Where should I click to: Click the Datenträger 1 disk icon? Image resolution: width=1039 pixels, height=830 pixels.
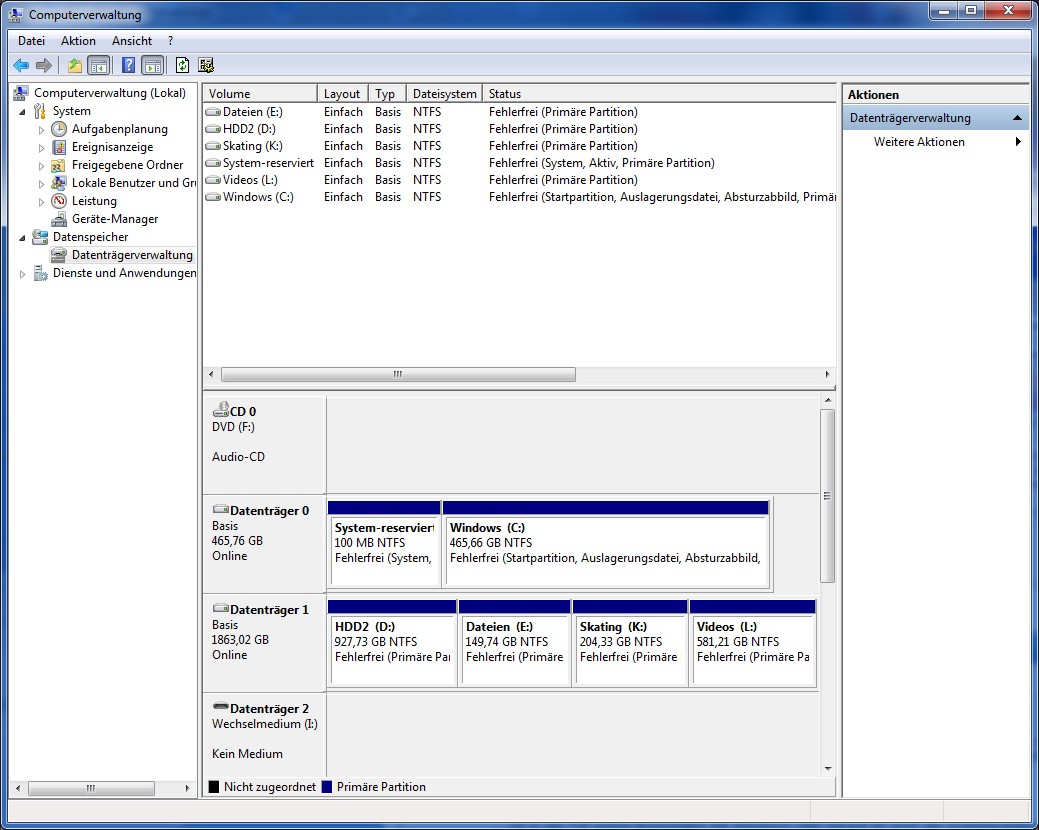tap(221, 608)
